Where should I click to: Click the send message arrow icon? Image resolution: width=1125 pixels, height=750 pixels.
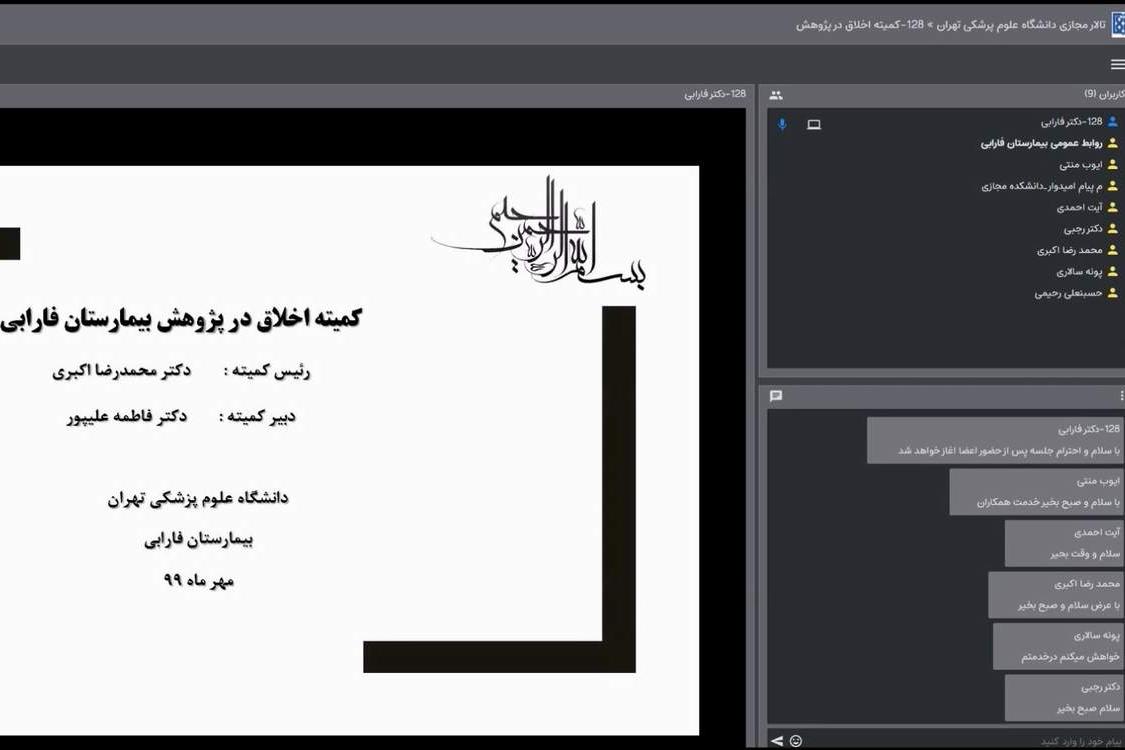777,739
